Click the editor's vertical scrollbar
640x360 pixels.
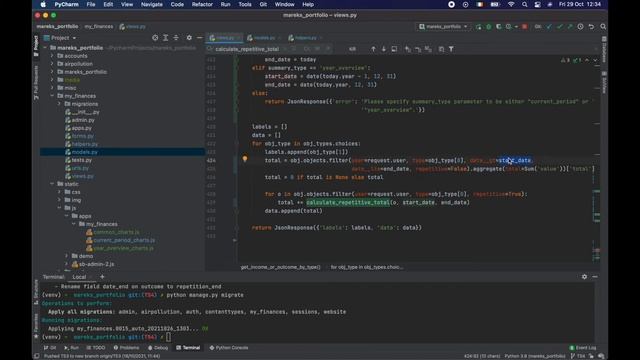(x=596, y=159)
